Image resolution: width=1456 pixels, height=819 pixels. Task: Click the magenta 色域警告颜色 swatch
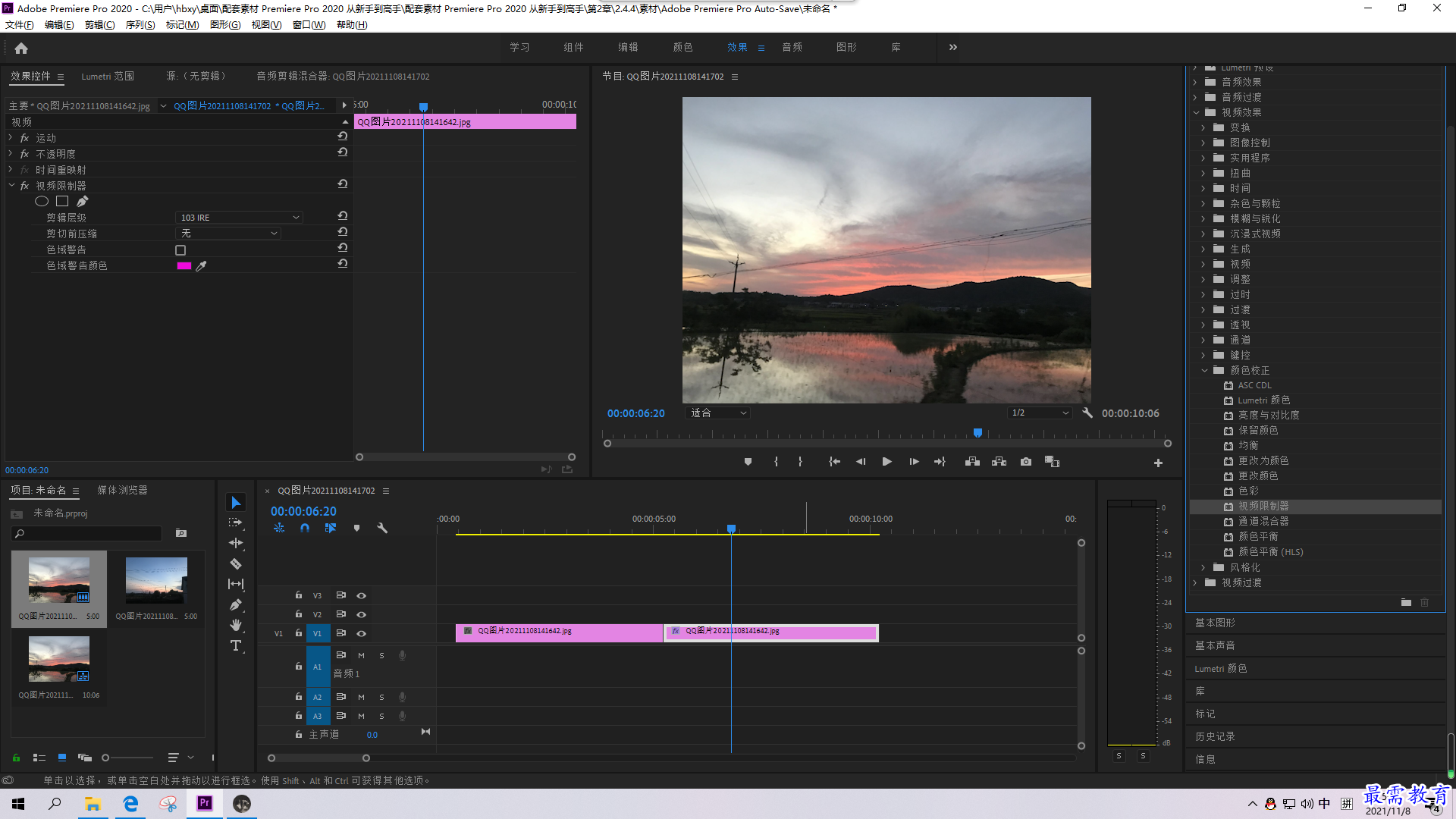pos(184,266)
